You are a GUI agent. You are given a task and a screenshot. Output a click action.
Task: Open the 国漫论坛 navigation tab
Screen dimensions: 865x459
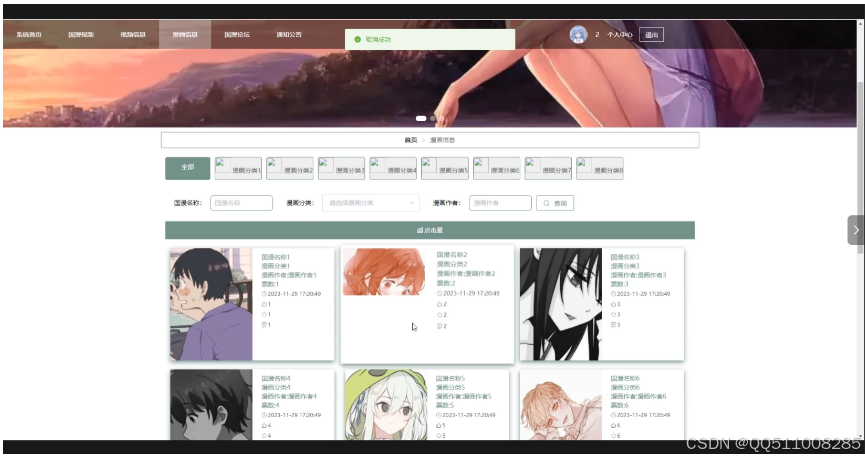coord(237,35)
